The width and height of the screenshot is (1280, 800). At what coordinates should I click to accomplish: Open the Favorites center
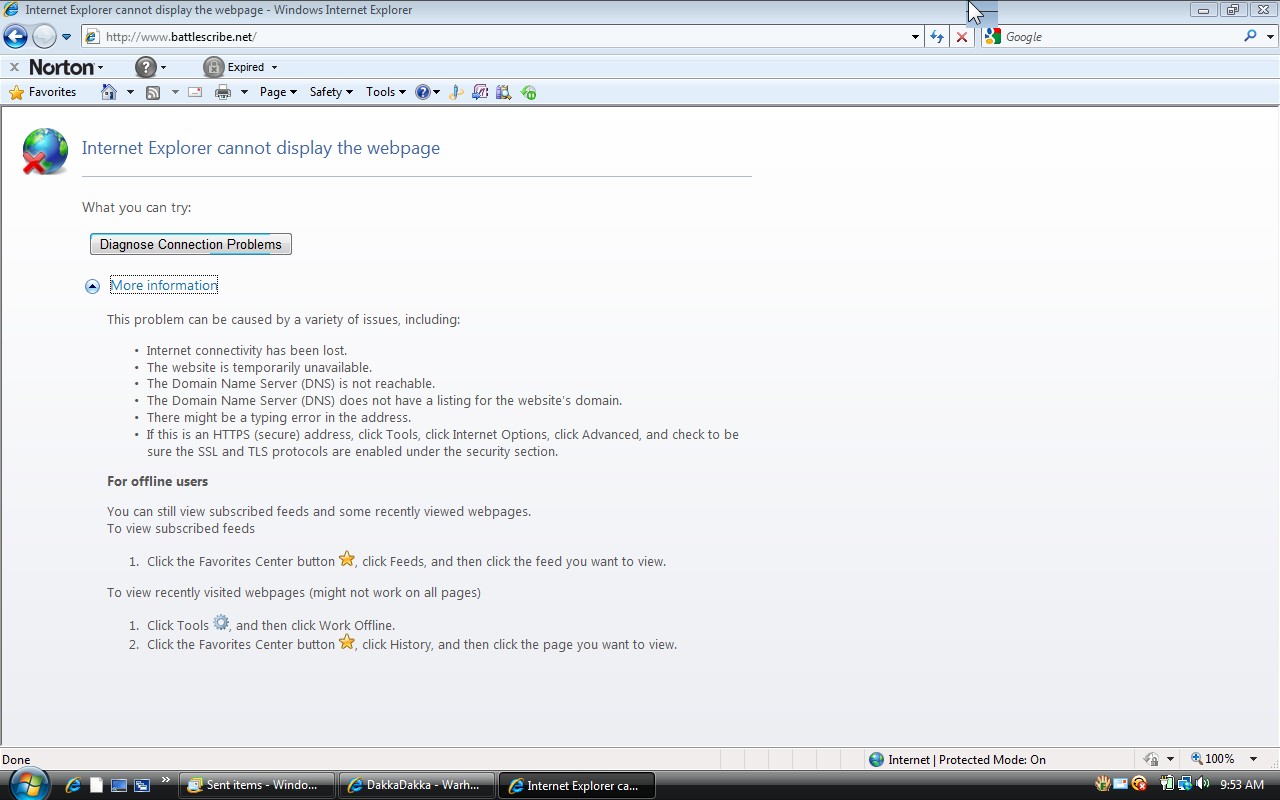[x=43, y=92]
